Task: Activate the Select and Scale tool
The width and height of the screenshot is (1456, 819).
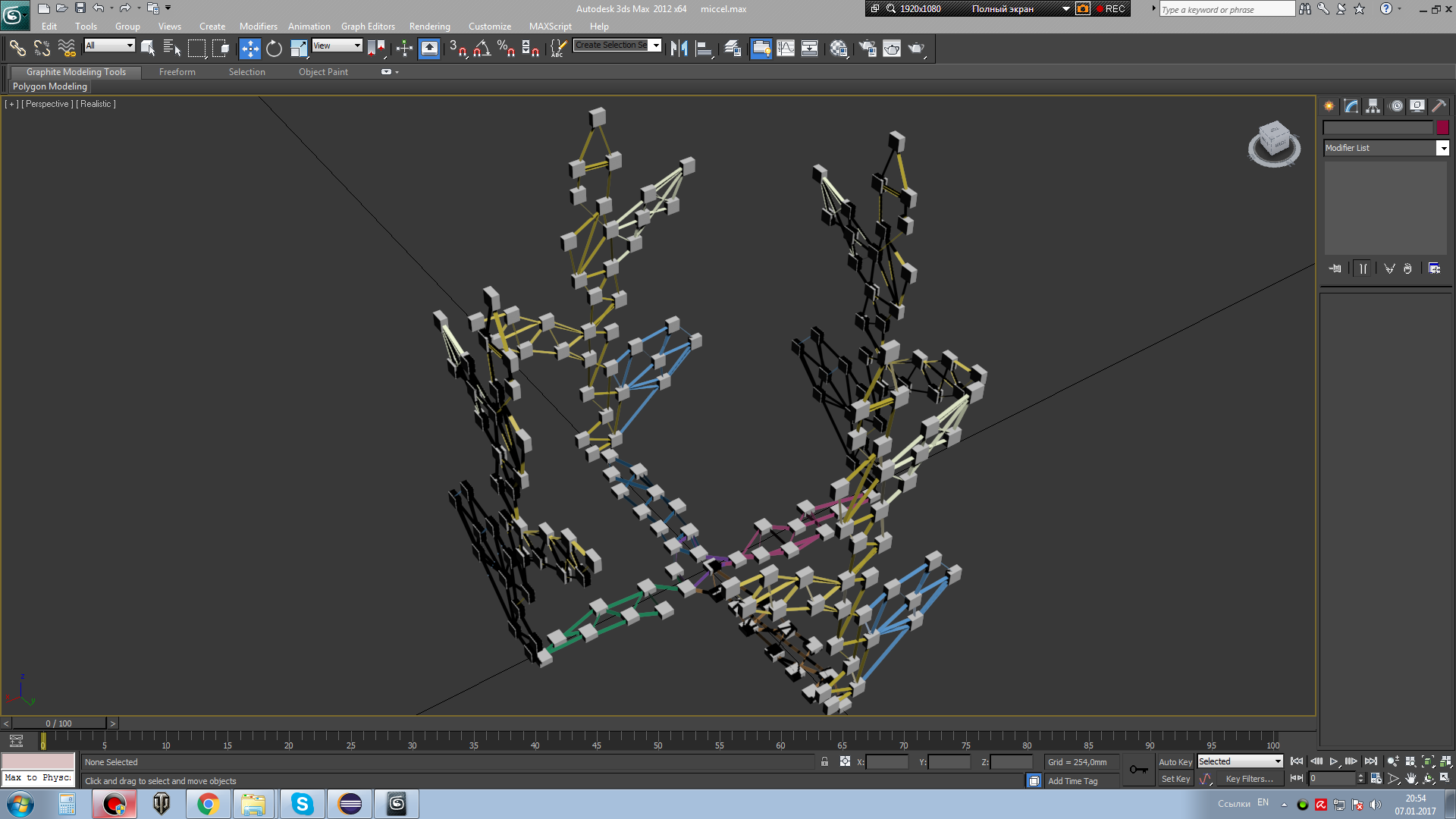Action: pyautogui.click(x=299, y=49)
